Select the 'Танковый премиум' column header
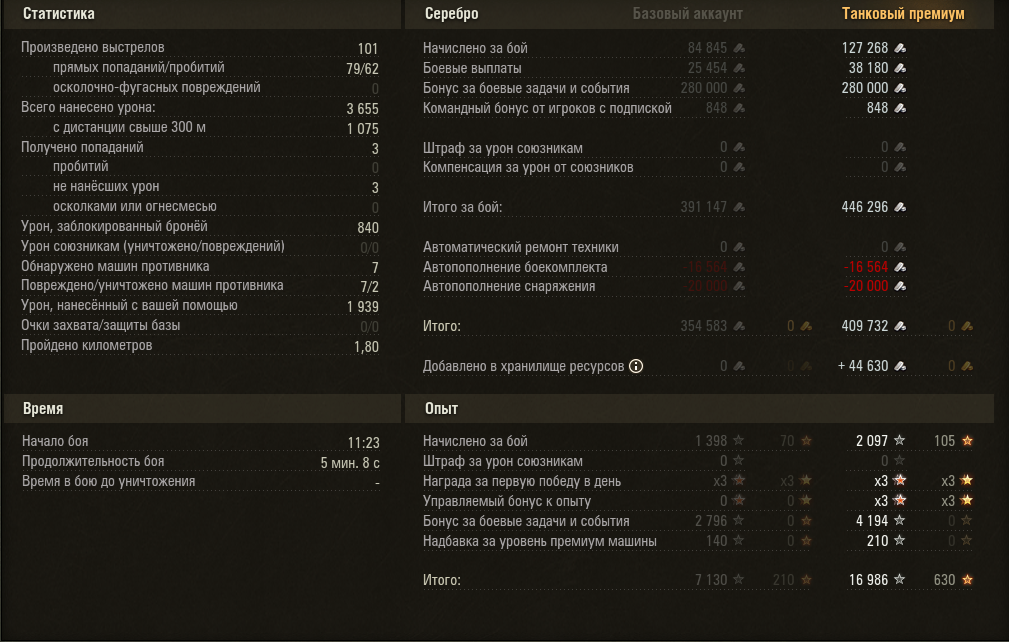Screen dimensions: 1009x642 (x=903, y=14)
